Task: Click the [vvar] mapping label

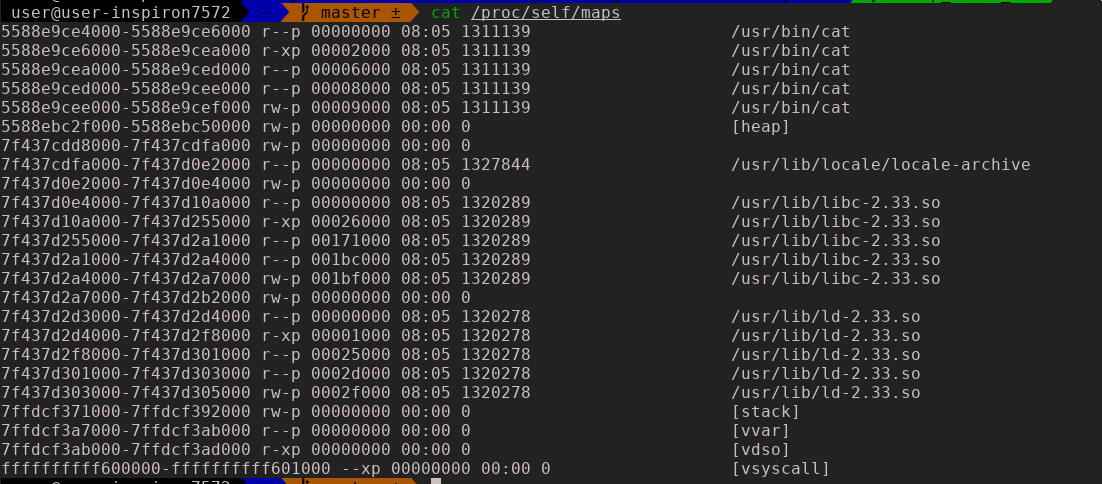Action: coord(761,430)
